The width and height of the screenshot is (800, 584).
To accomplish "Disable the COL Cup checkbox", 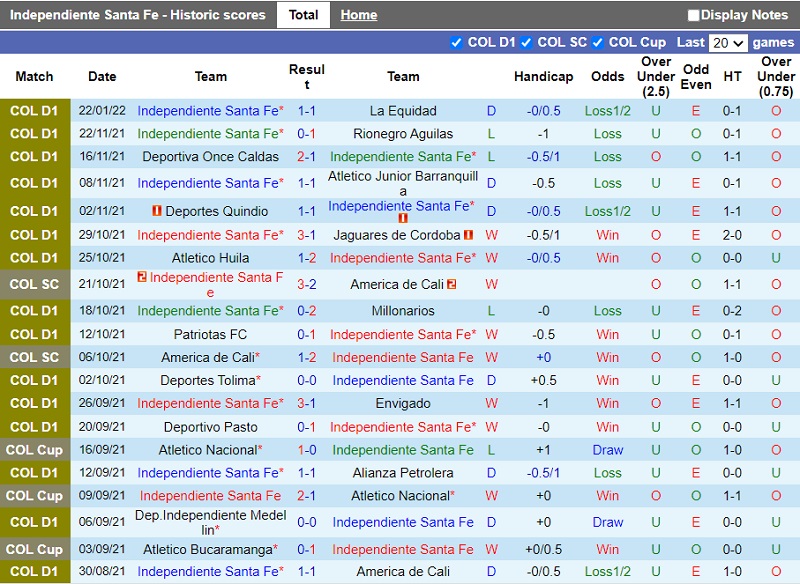I will 598,42.
